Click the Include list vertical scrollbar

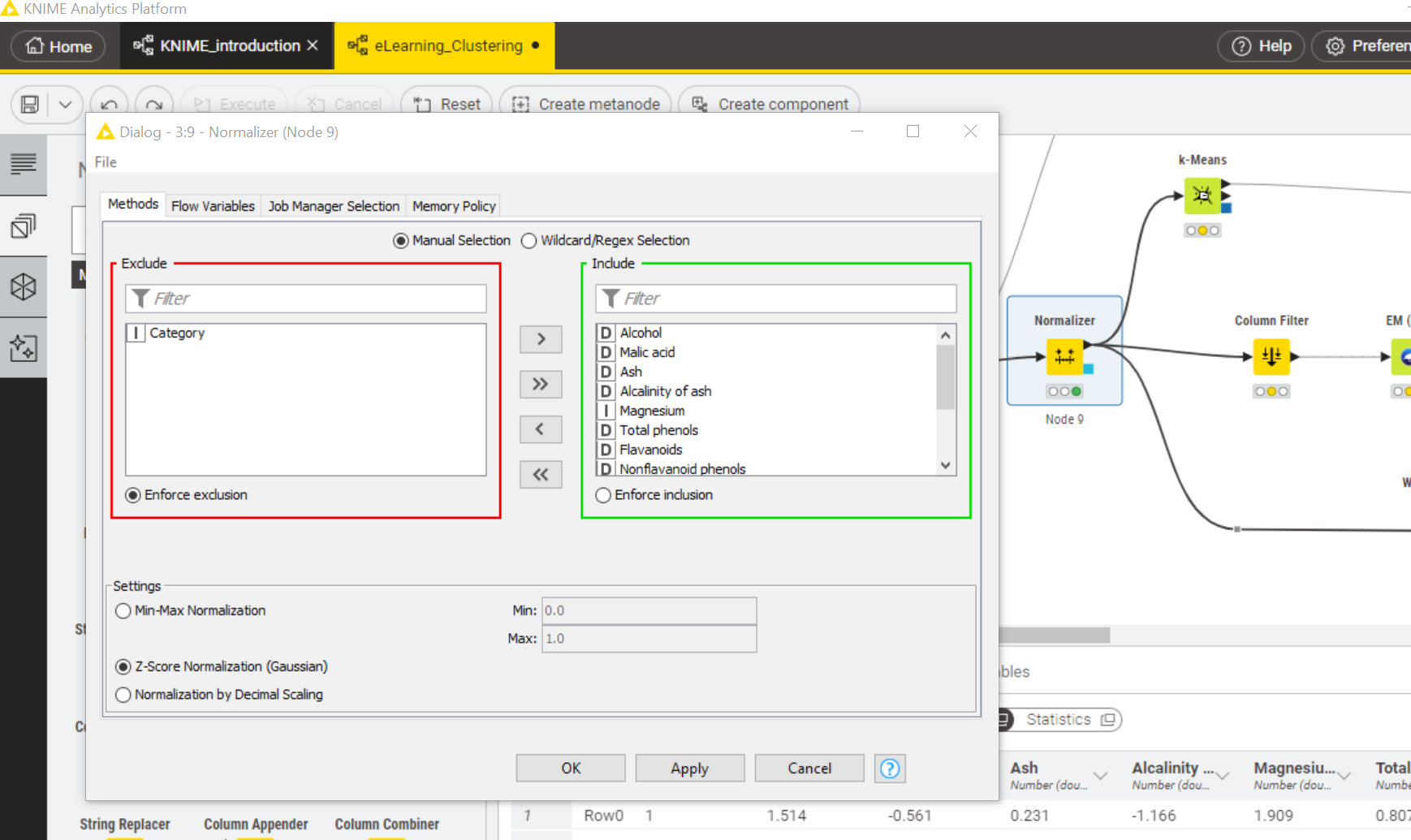pyautogui.click(x=945, y=378)
